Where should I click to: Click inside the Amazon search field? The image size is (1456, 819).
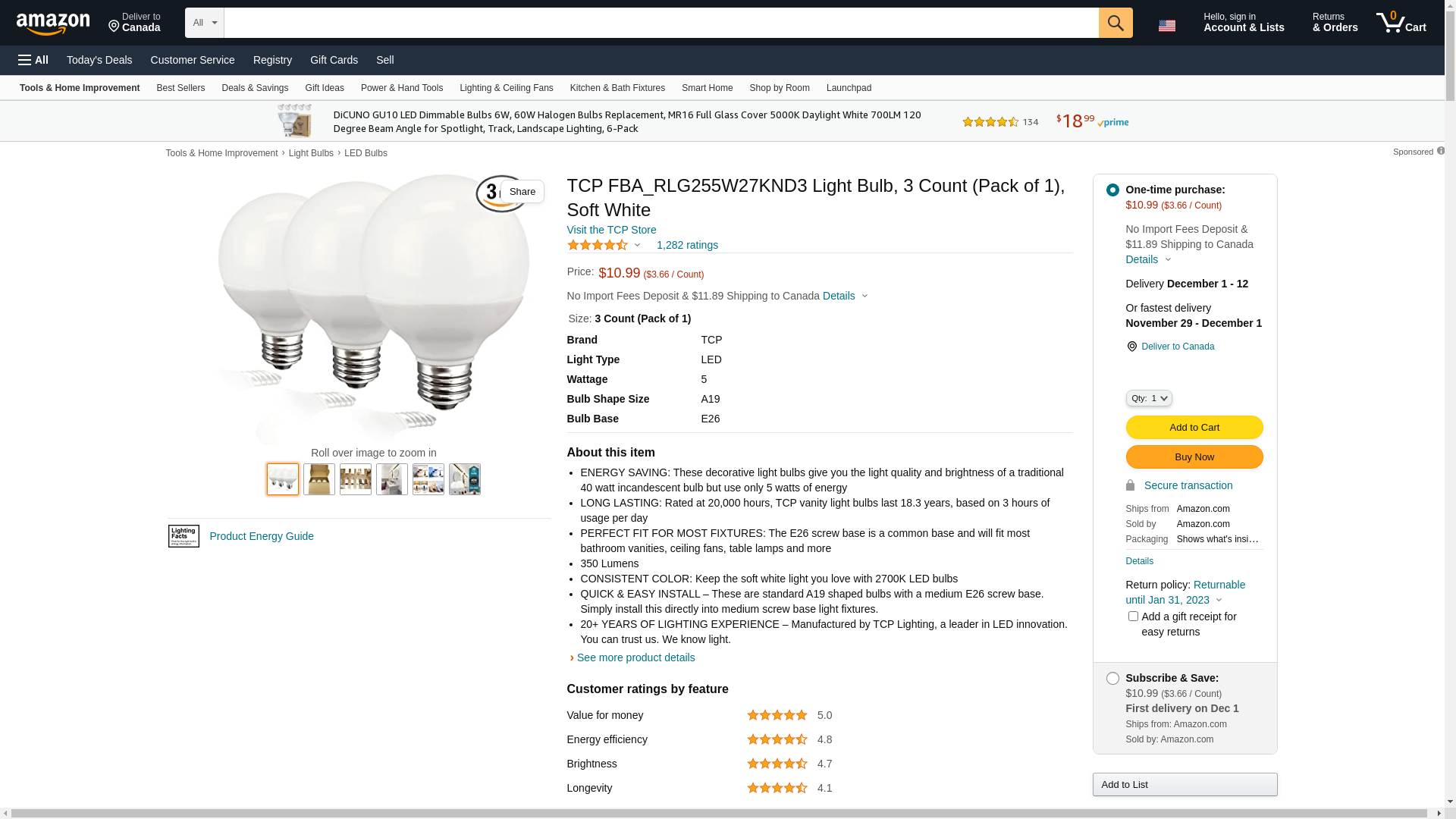661,23
